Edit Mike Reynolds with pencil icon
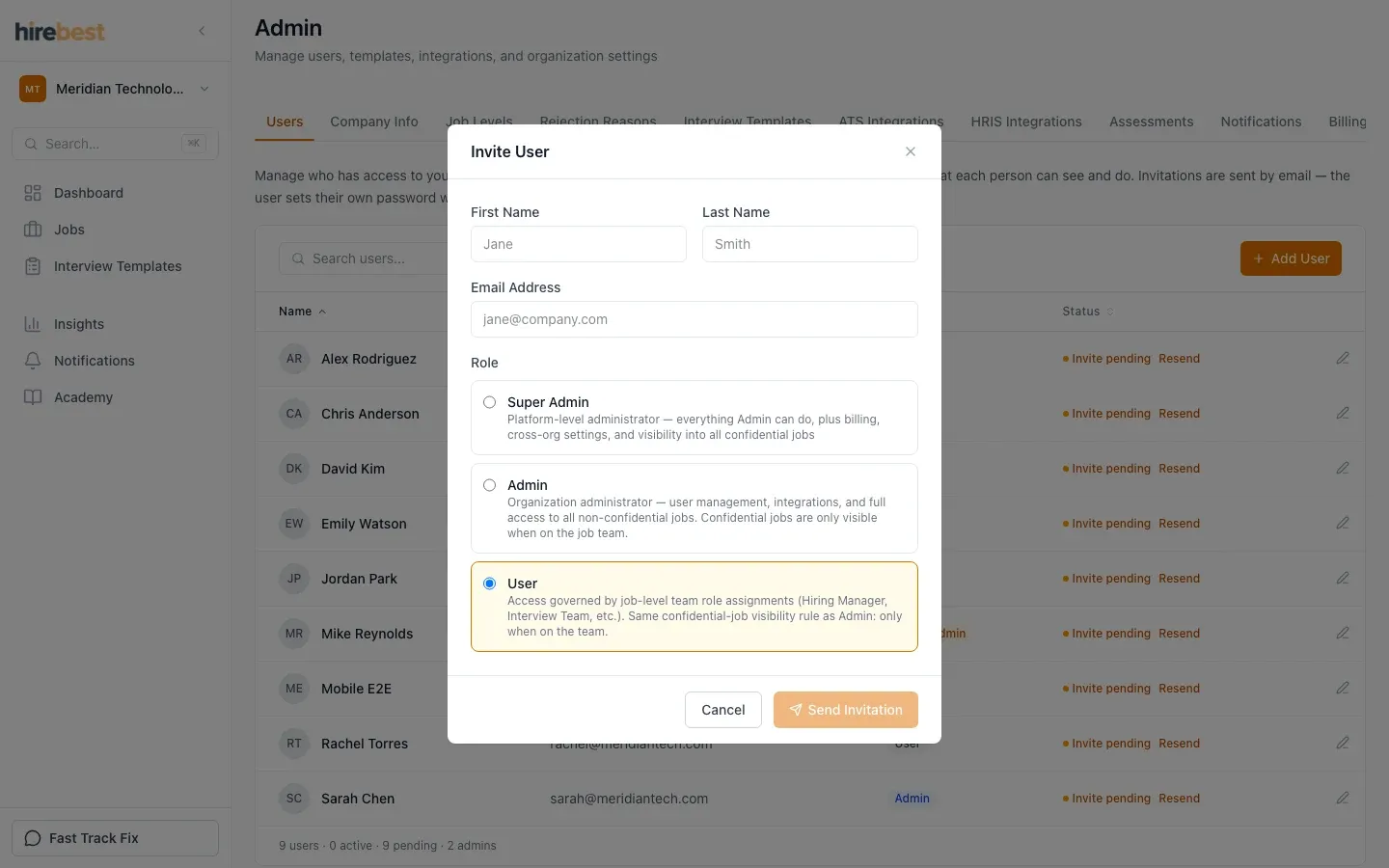The width and height of the screenshot is (1389, 868). 1342,633
